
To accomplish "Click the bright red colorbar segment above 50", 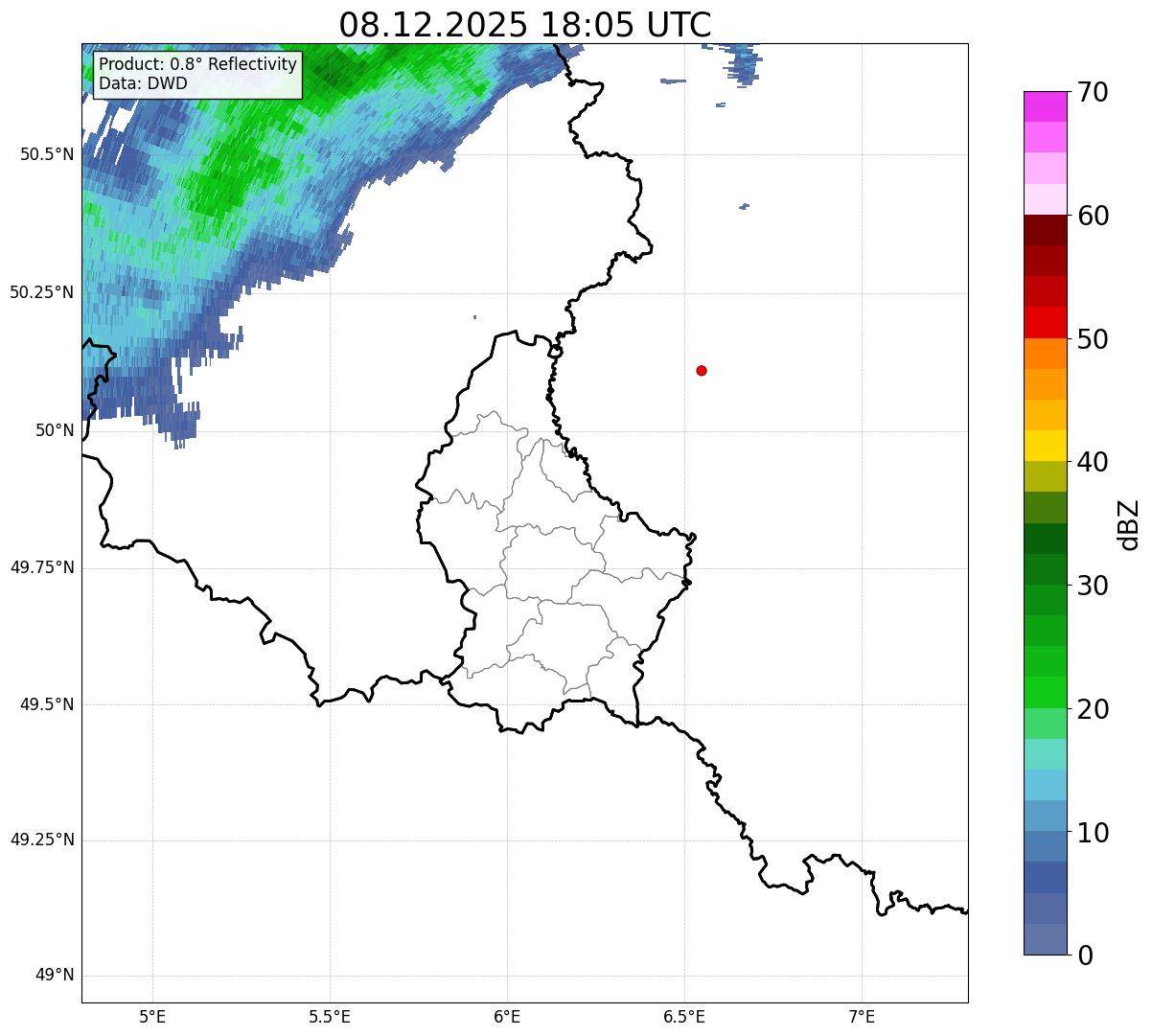I will (x=1045, y=322).
